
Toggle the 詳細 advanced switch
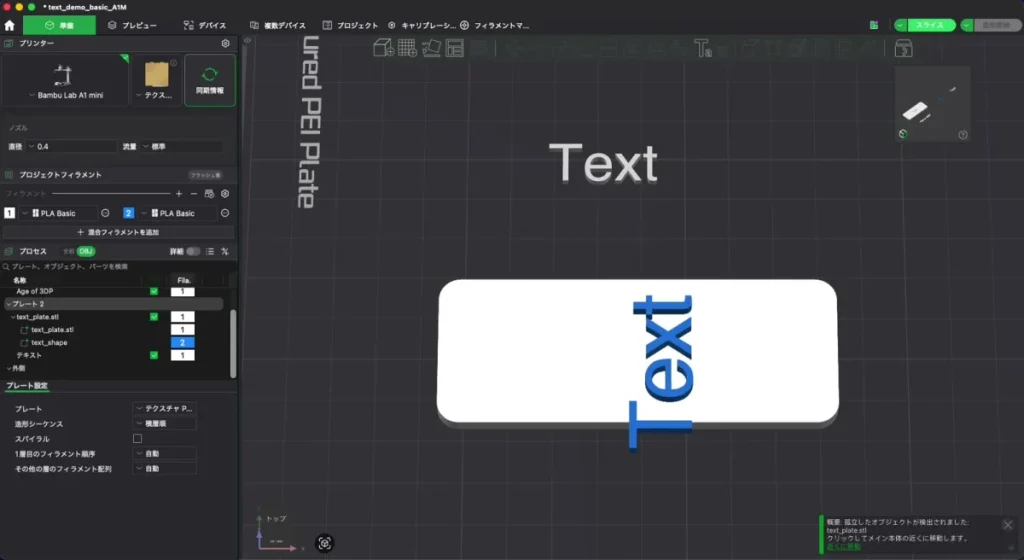193,251
